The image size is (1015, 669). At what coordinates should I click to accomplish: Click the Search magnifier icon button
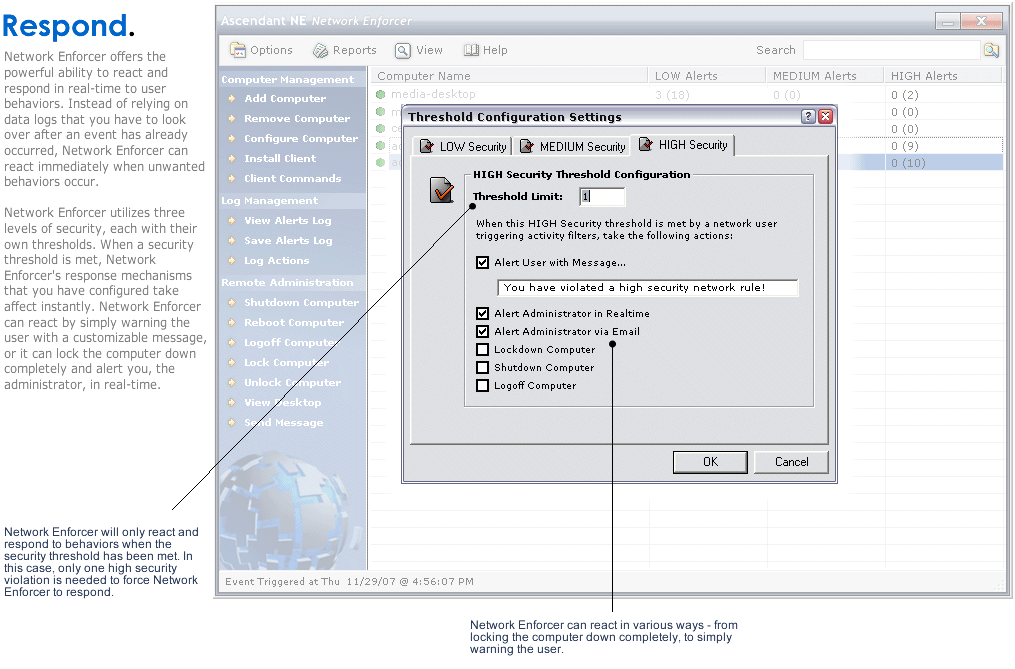(x=991, y=50)
